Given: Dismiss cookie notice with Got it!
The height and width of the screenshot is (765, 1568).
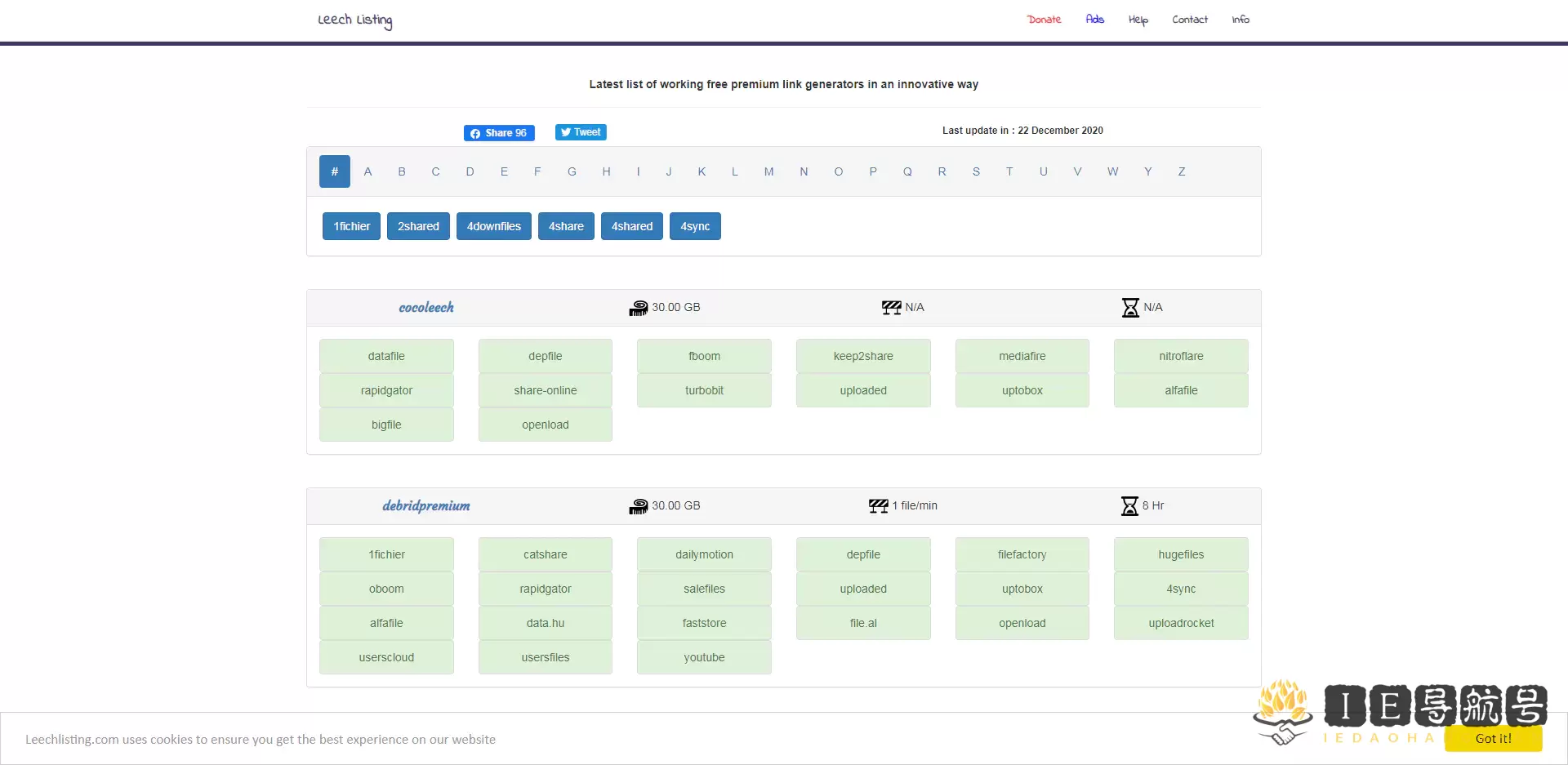Looking at the screenshot, I should tap(1494, 739).
